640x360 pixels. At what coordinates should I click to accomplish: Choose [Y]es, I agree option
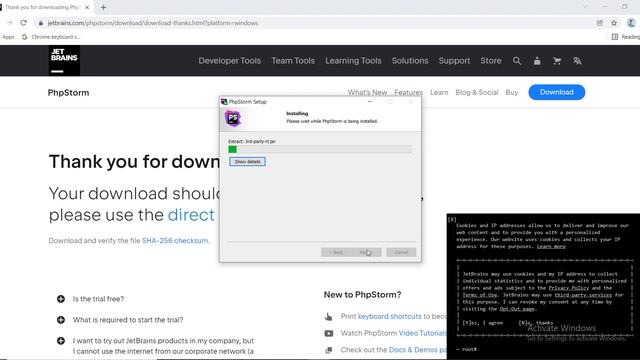pos(482,322)
